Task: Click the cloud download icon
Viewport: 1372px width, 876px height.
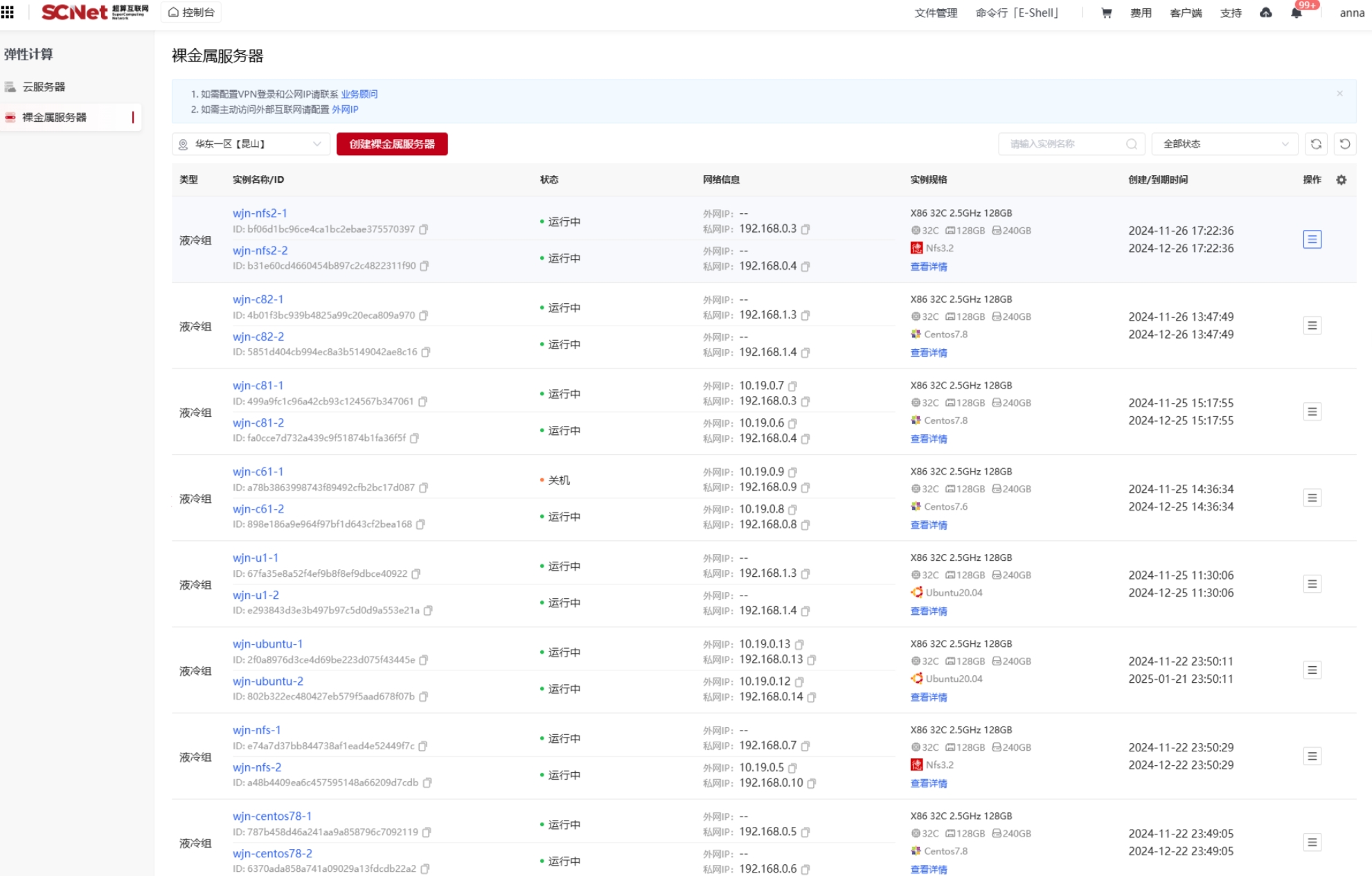Action: point(1265,12)
